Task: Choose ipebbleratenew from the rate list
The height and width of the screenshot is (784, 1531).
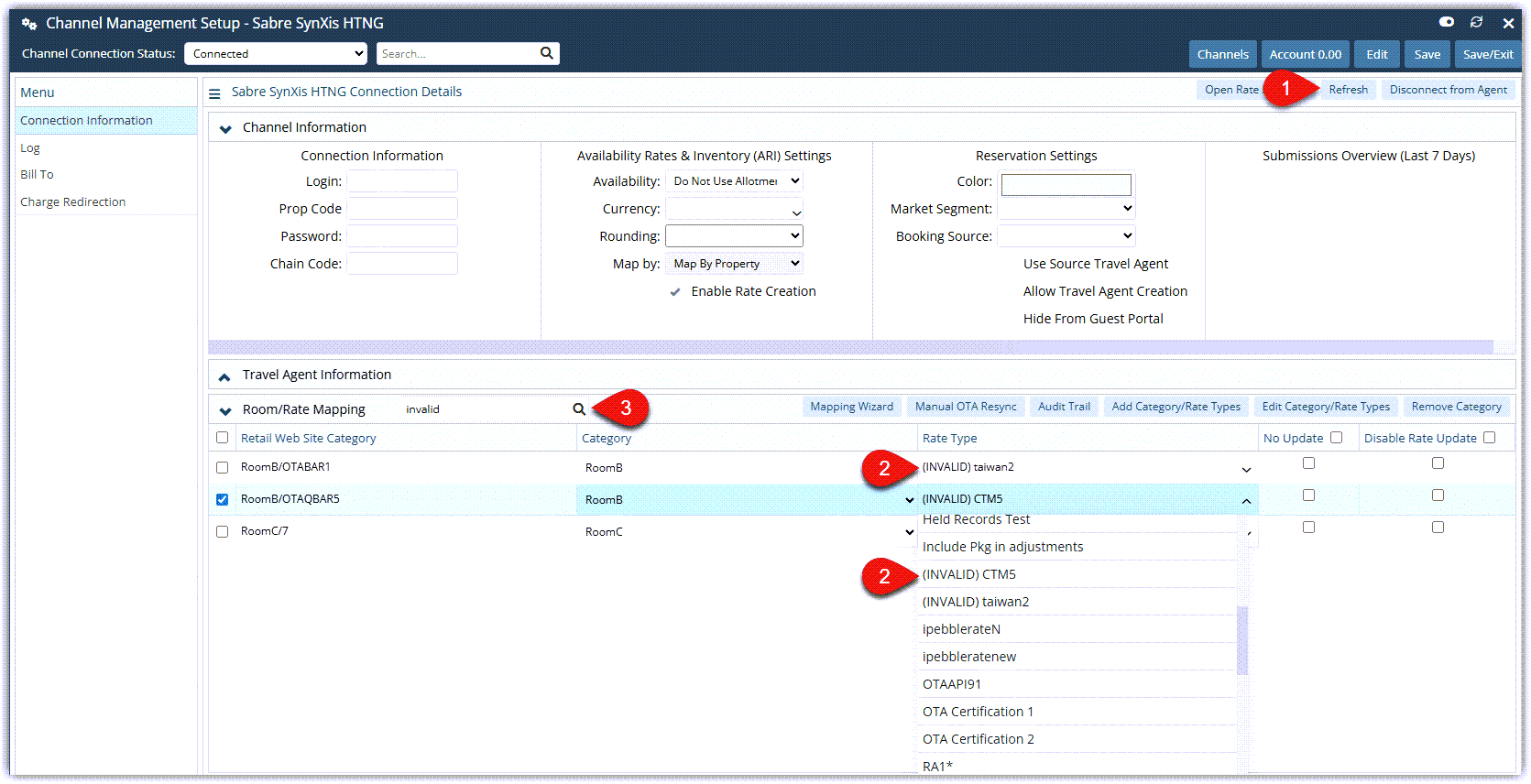Action: point(1077,657)
